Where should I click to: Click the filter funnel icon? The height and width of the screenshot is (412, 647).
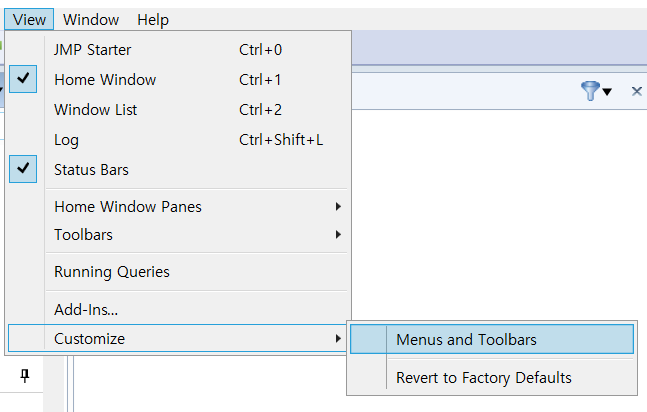coord(590,91)
